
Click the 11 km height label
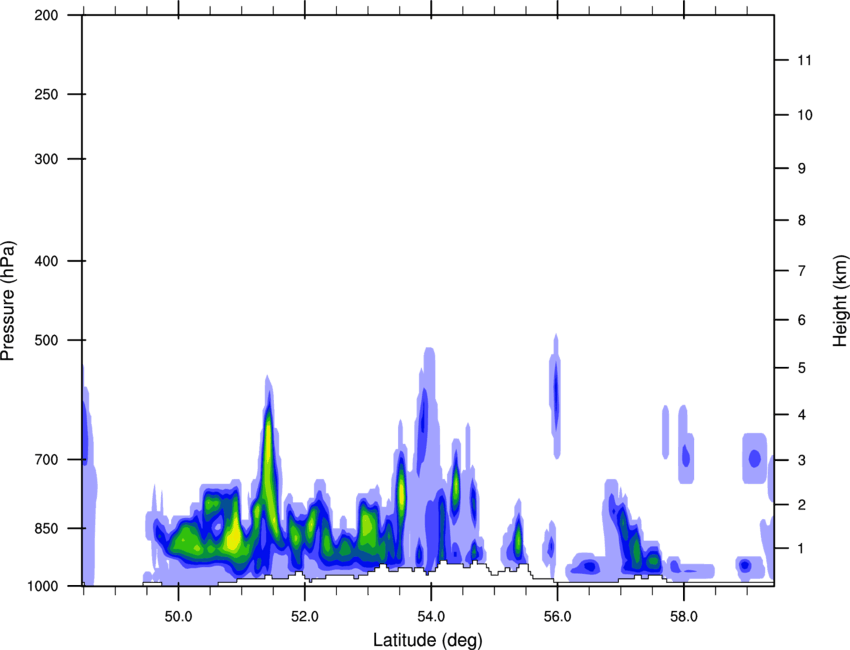coord(804,60)
